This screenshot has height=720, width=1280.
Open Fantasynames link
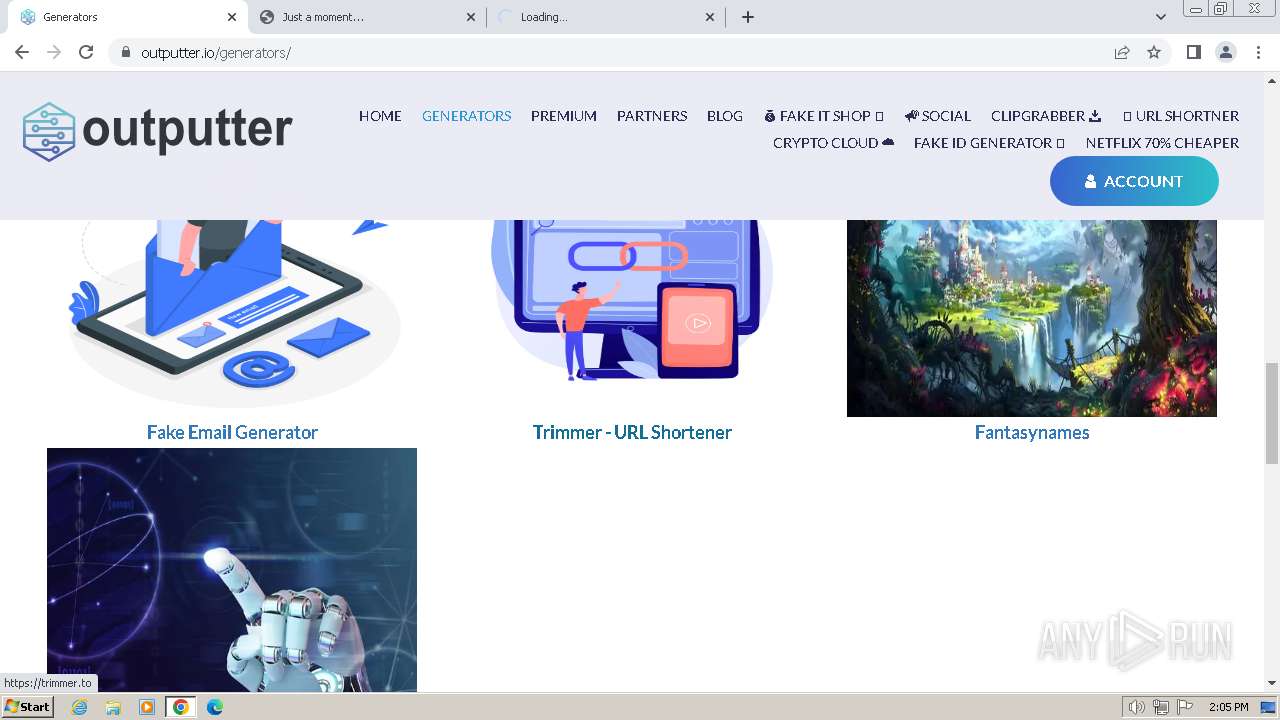(x=1032, y=432)
